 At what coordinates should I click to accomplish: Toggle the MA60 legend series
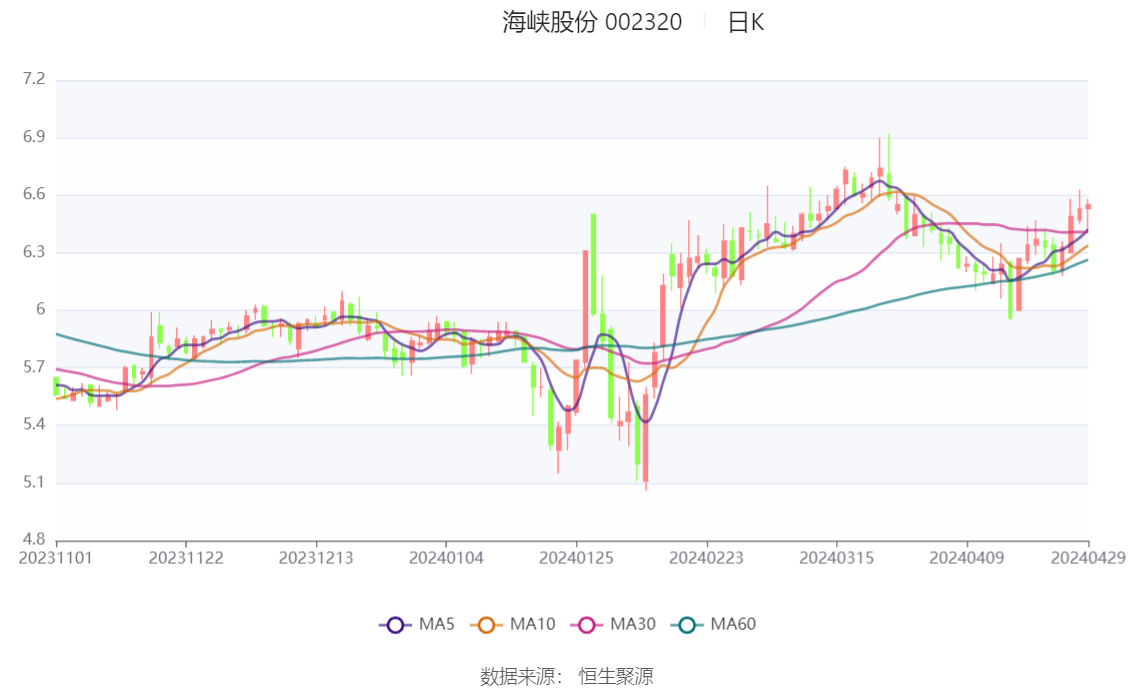714,625
